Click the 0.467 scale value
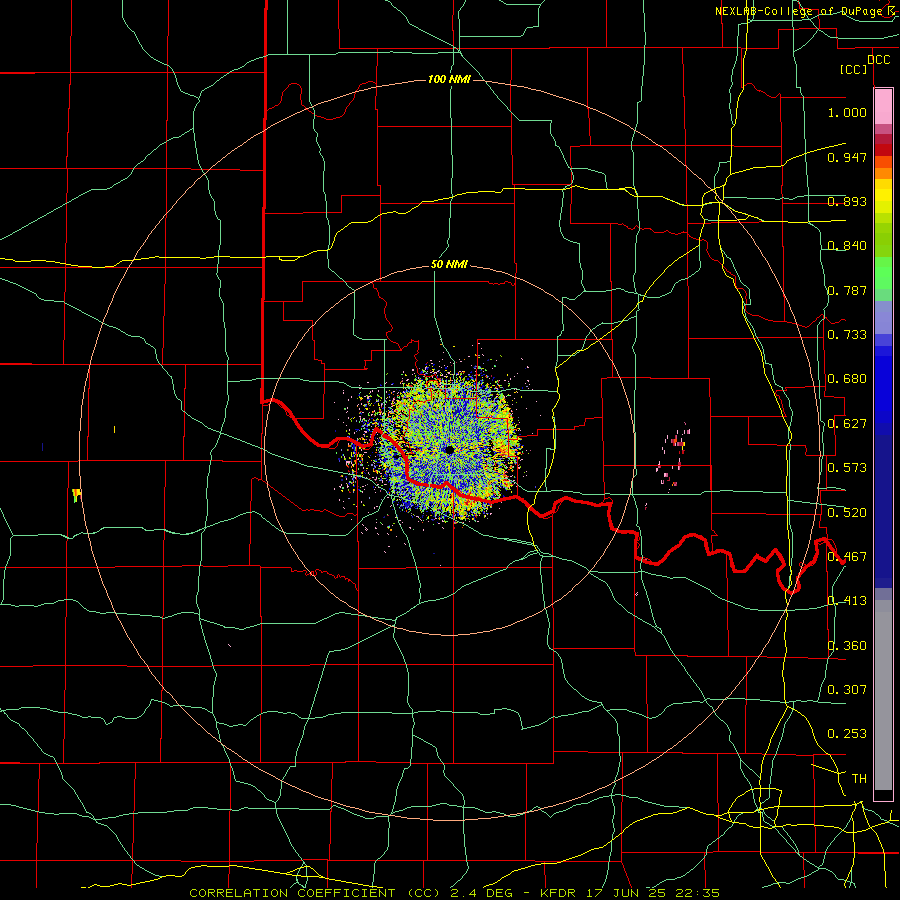900x900 pixels. [x=847, y=557]
